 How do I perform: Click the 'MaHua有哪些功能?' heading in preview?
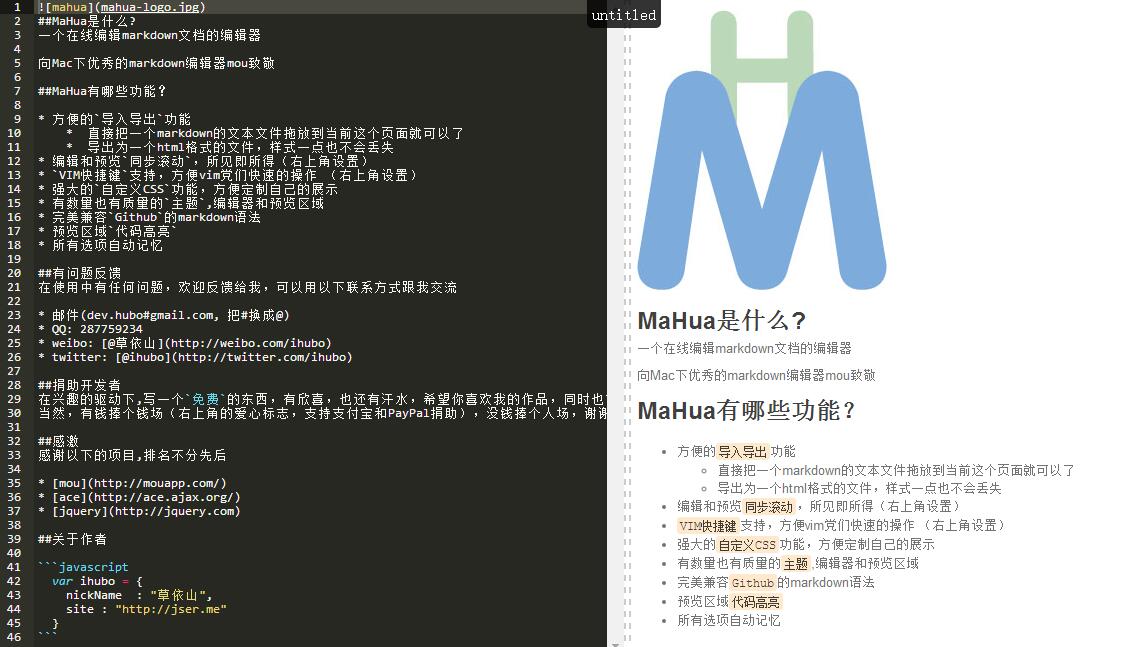(x=747, y=411)
